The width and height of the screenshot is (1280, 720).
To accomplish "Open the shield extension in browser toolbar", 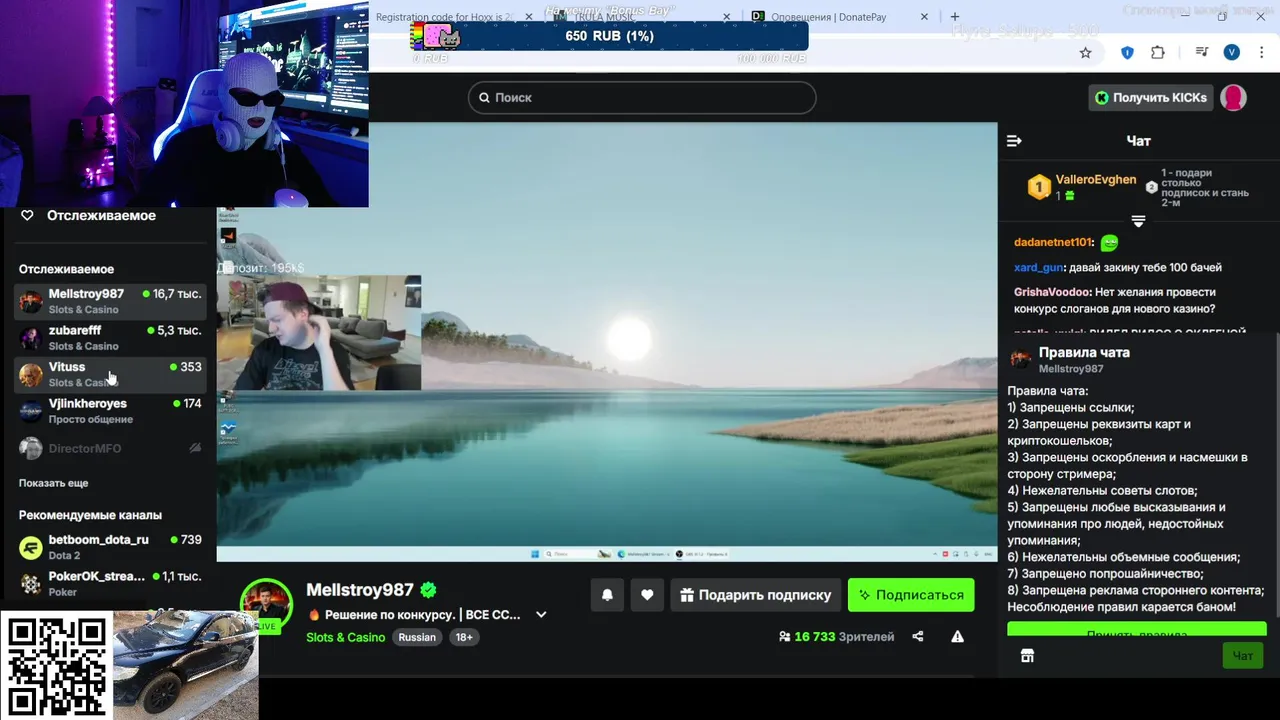I will click(x=1127, y=52).
